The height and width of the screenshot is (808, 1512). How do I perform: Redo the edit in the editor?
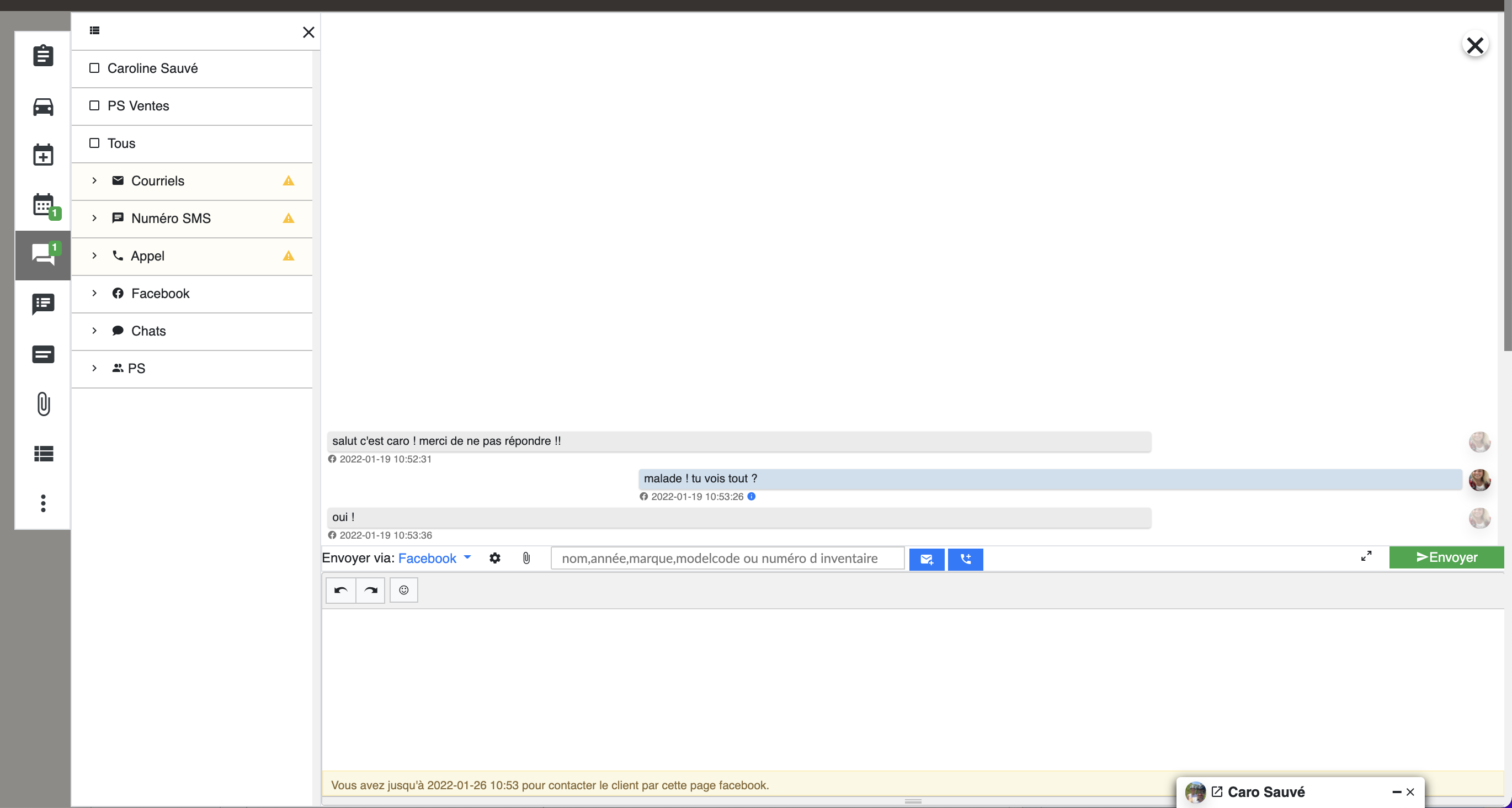[x=371, y=590]
